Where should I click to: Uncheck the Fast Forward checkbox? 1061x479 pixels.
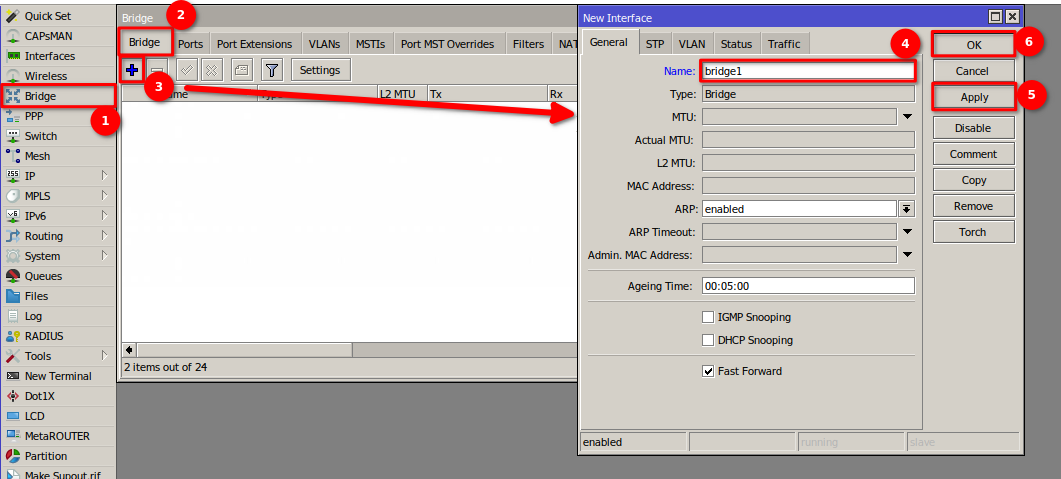(708, 371)
